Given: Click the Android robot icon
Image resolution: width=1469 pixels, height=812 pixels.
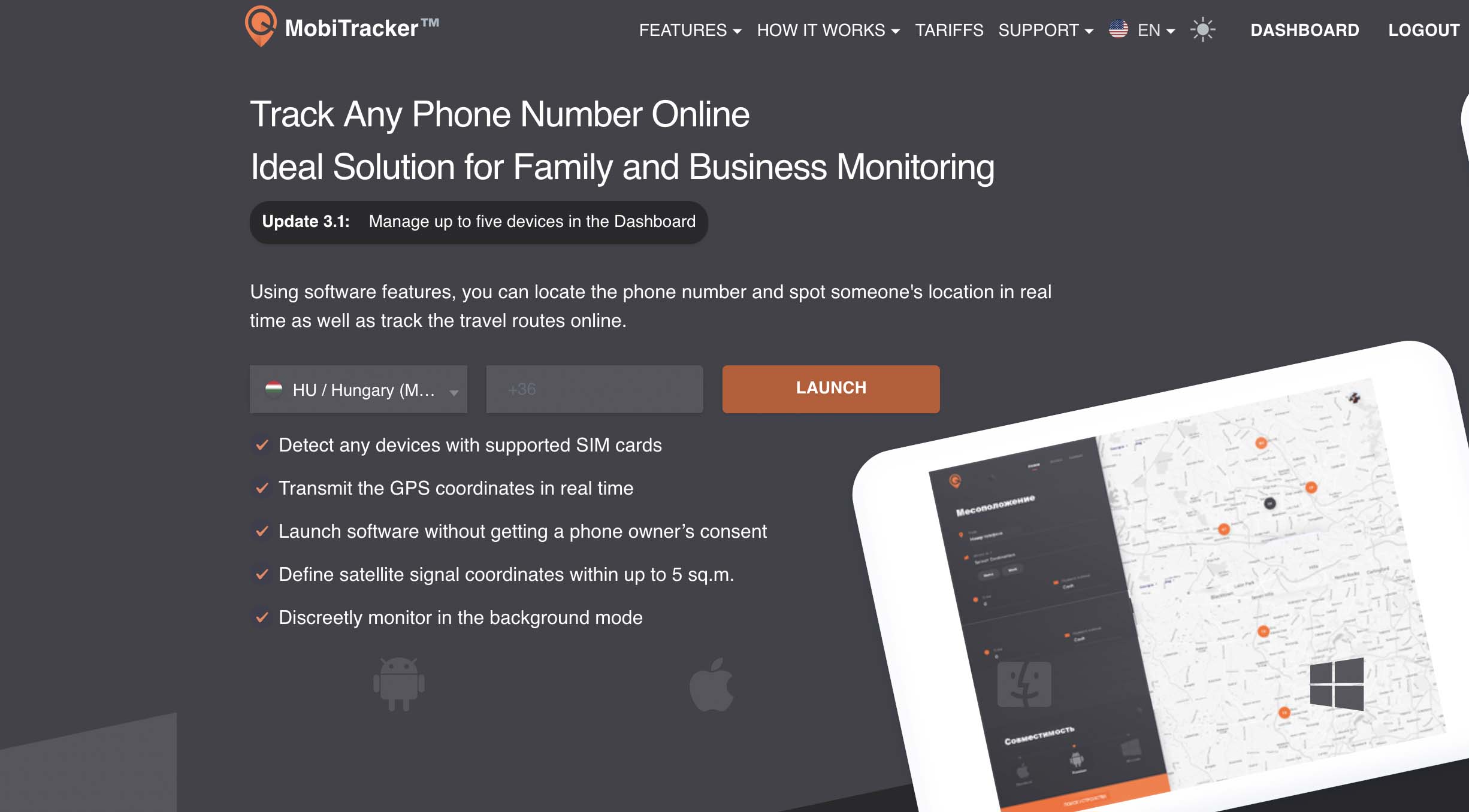Looking at the screenshot, I should (398, 685).
